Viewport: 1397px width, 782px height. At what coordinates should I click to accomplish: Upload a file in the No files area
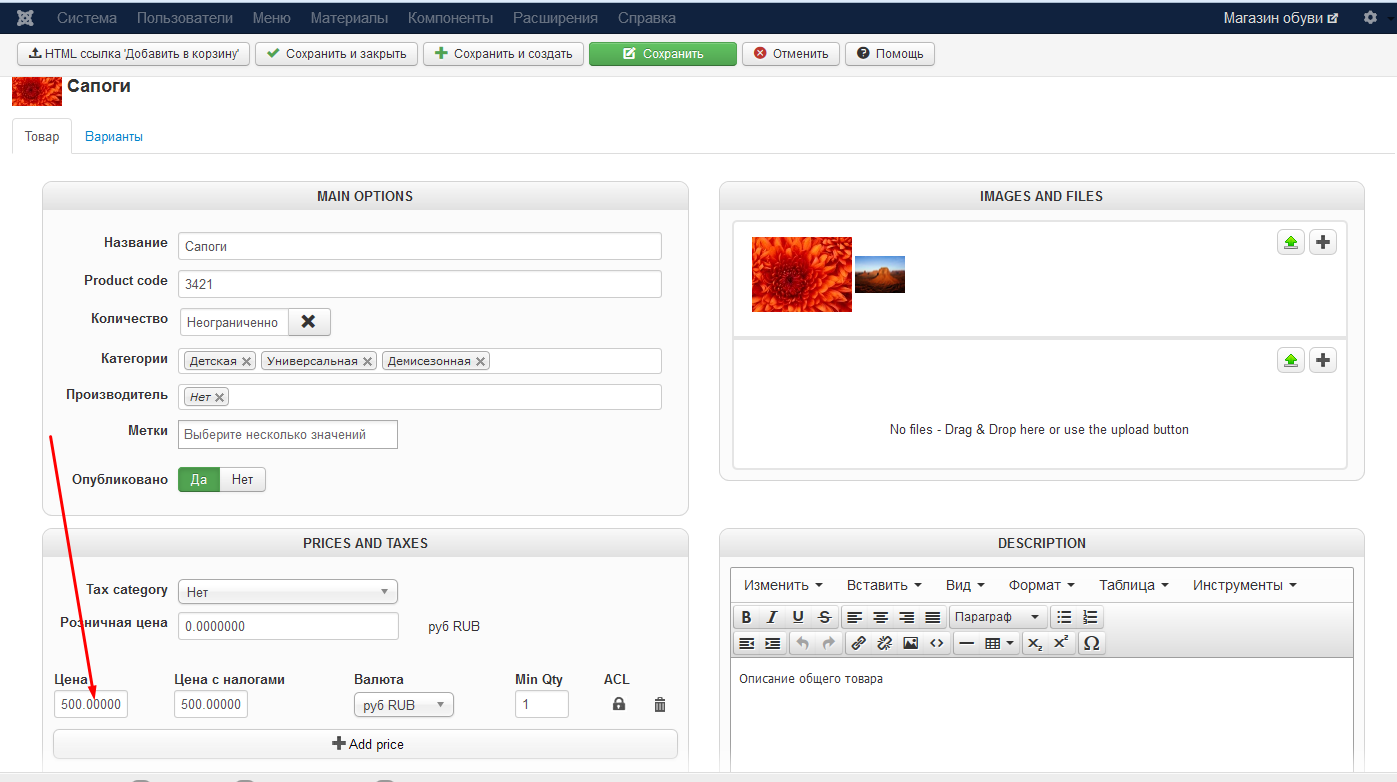[x=1291, y=360]
